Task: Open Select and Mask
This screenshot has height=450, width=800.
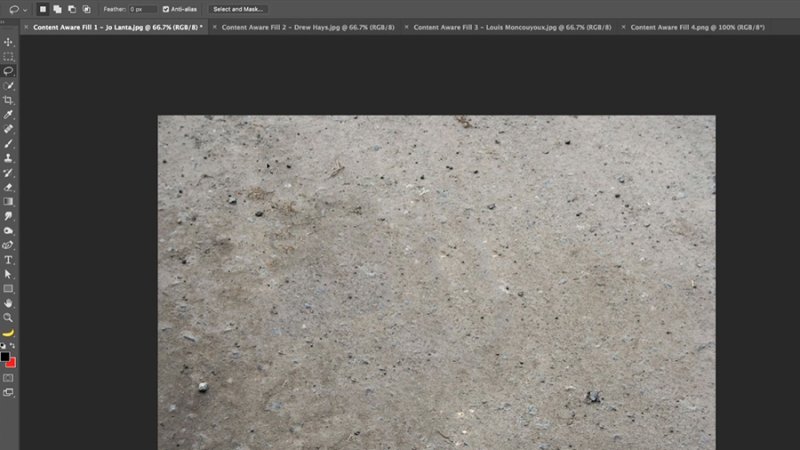Action: click(238, 9)
